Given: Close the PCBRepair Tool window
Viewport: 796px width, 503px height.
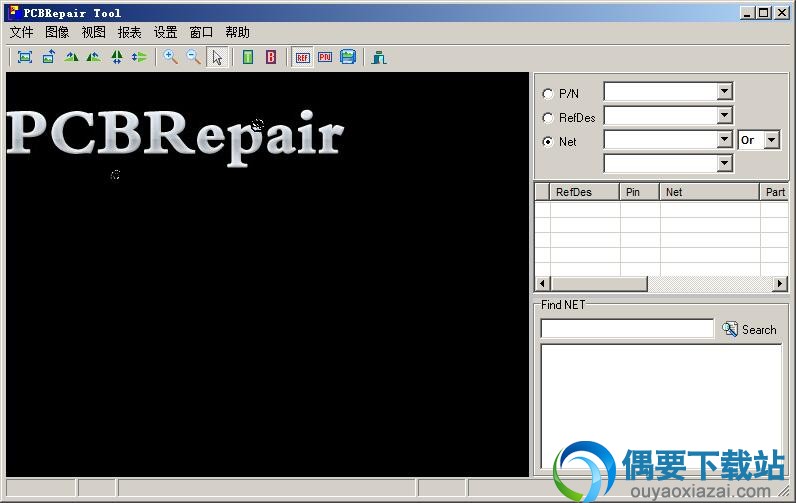Looking at the screenshot, I should click(782, 13).
